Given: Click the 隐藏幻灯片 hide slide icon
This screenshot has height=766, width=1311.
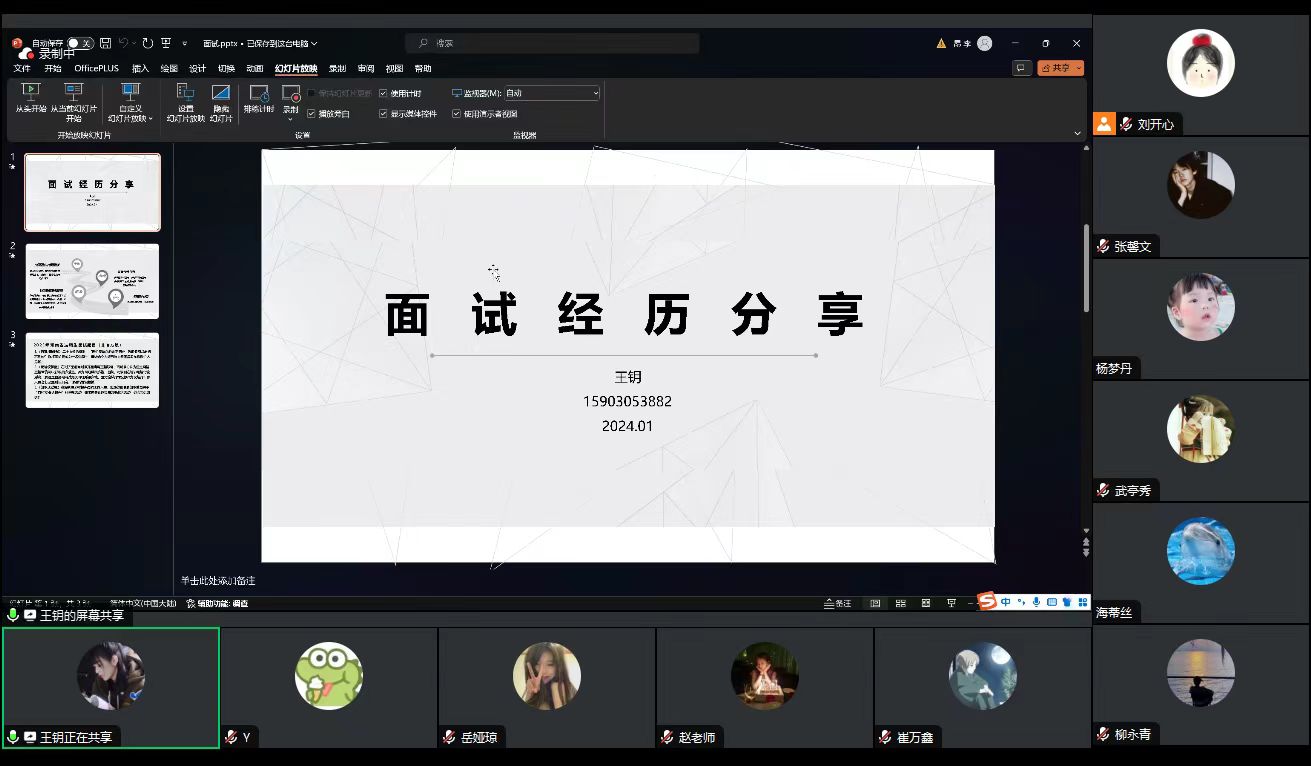Looking at the screenshot, I should pos(221,93).
